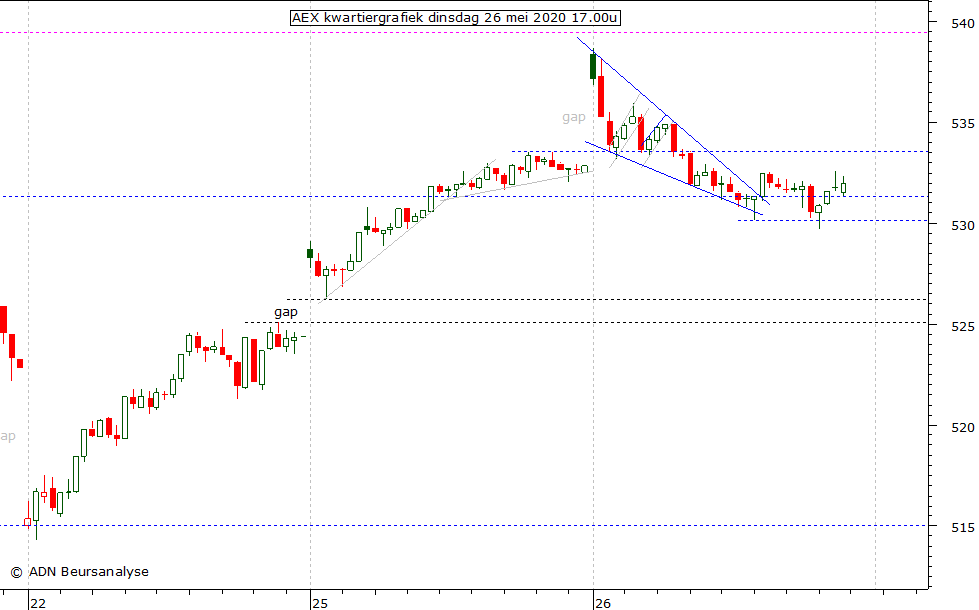
Task: Click the dark green opening candle on day 26
Action: 593,67
